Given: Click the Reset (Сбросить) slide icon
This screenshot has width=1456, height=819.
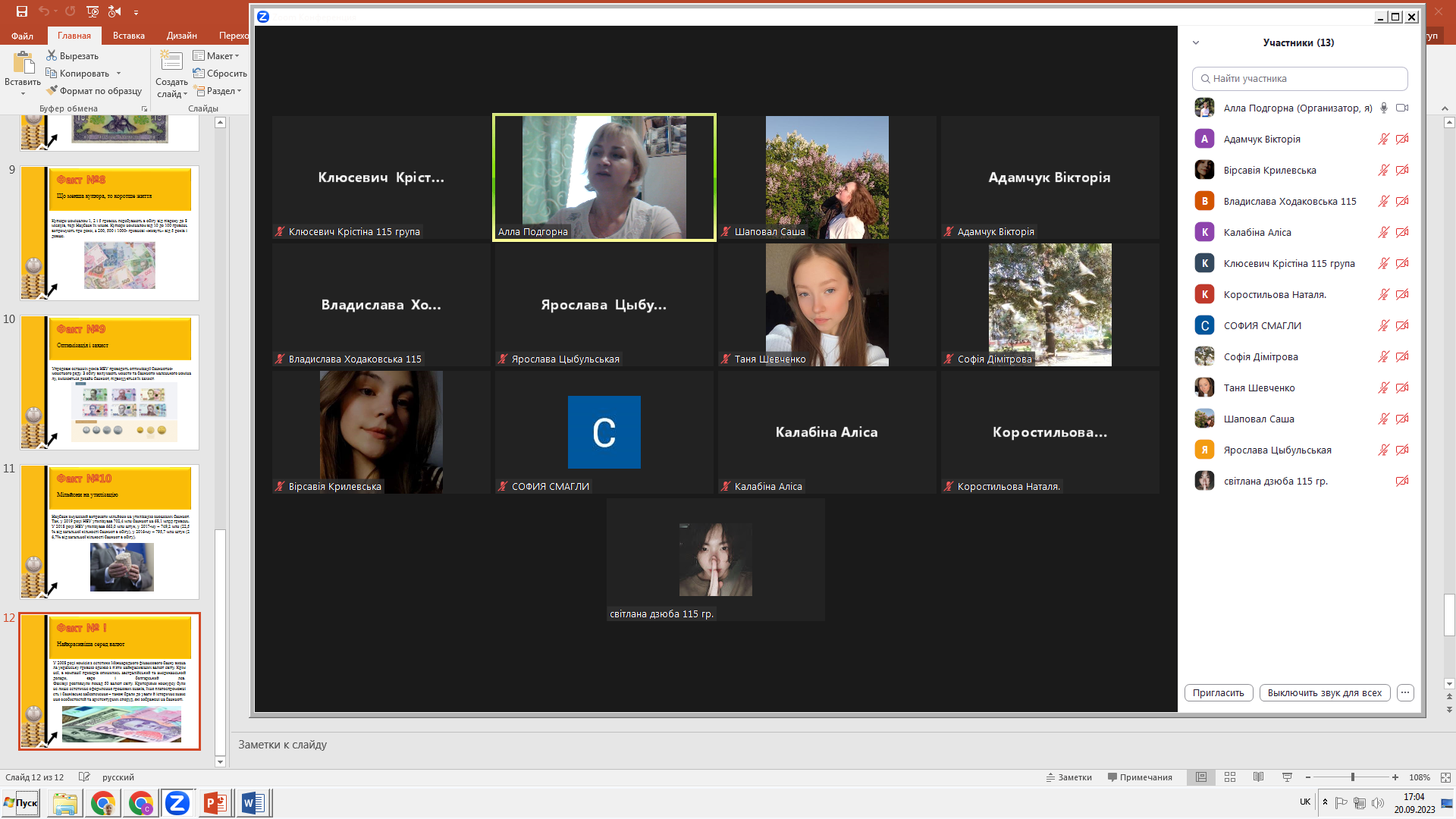Looking at the screenshot, I should pyautogui.click(x=199, y=73).
